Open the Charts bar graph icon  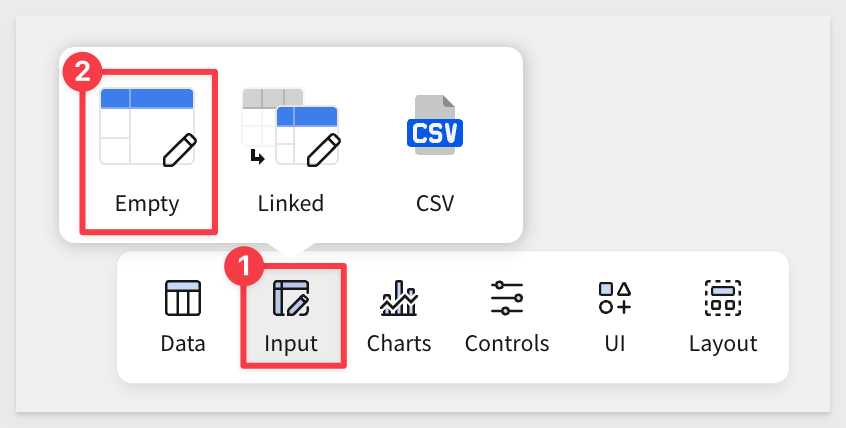(x=399, y=298)
